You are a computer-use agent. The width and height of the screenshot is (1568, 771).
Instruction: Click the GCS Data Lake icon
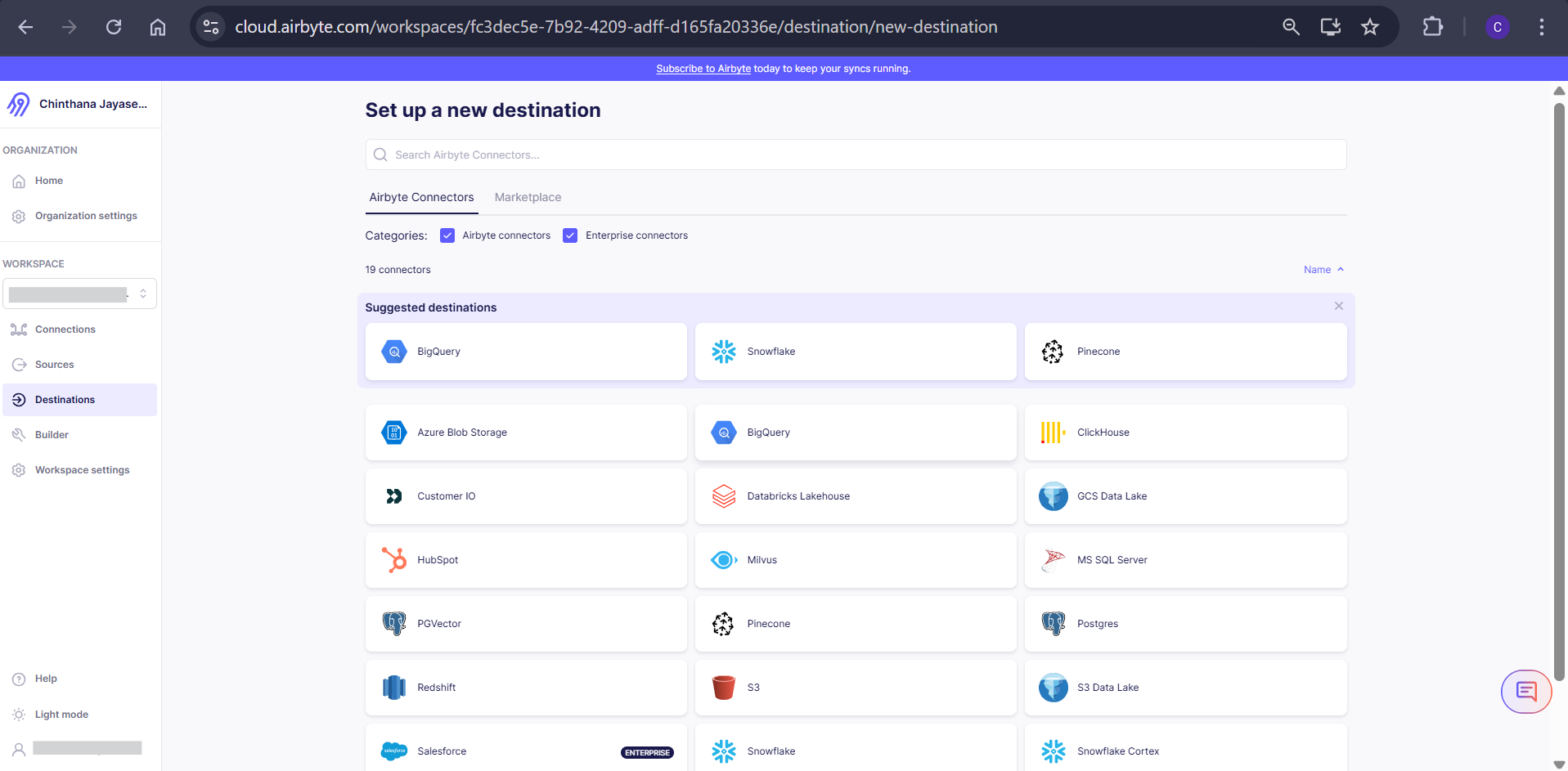click(1053, 496)
